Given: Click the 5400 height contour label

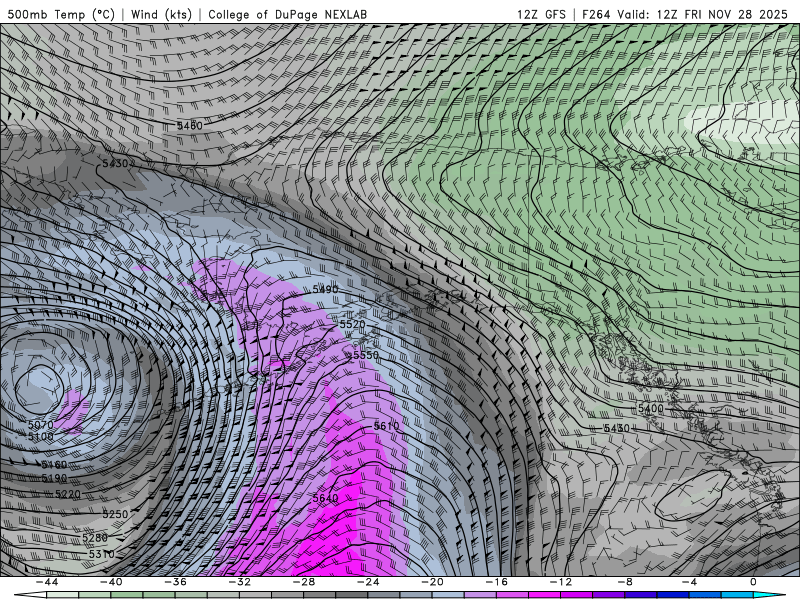Looking at the screenshot, I should pos(651,408).
